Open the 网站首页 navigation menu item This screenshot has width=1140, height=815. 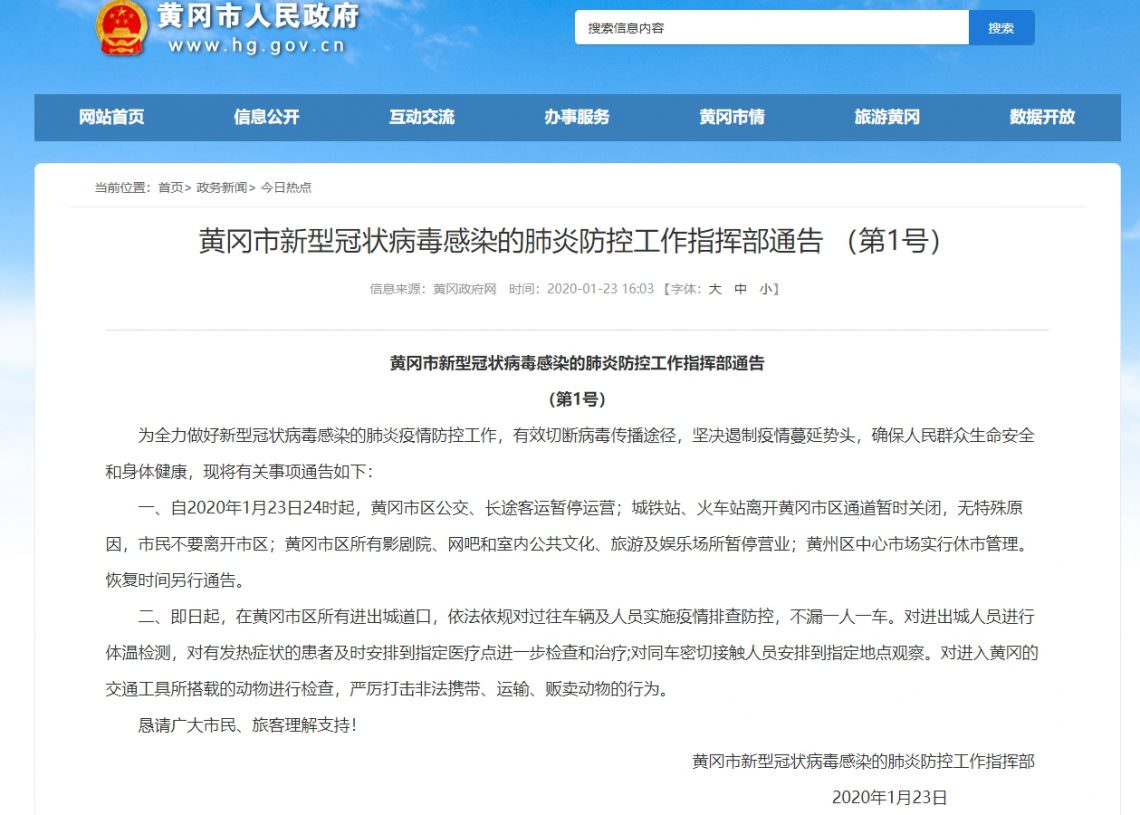(111, 117)
